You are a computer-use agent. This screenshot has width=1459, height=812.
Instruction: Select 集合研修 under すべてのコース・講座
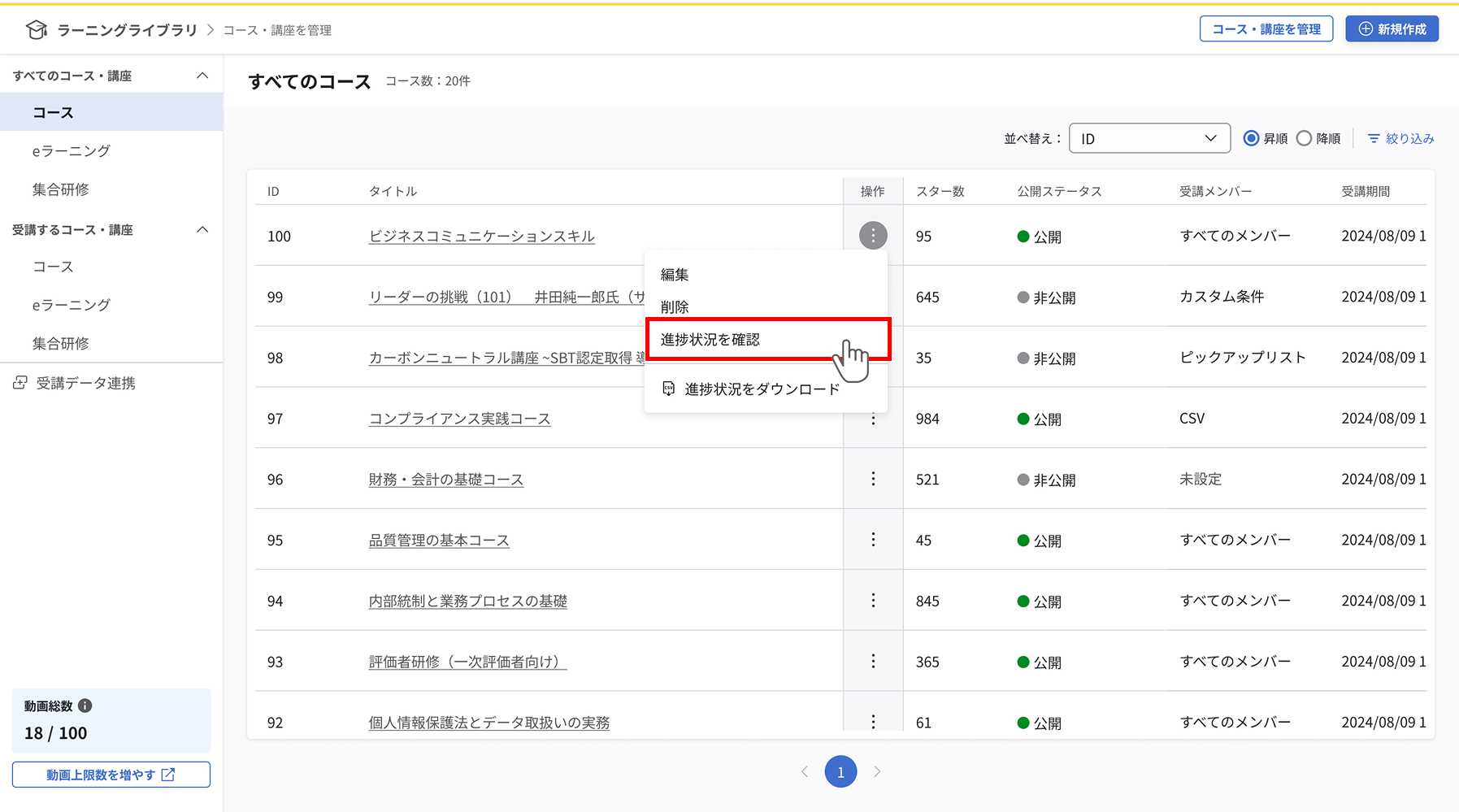pyautogui.click(x=61, y=189)
